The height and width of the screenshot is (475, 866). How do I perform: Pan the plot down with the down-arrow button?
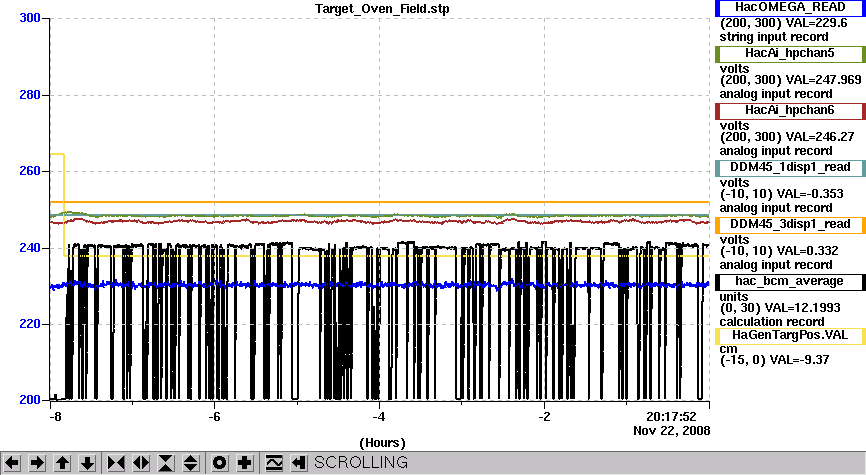87,462
